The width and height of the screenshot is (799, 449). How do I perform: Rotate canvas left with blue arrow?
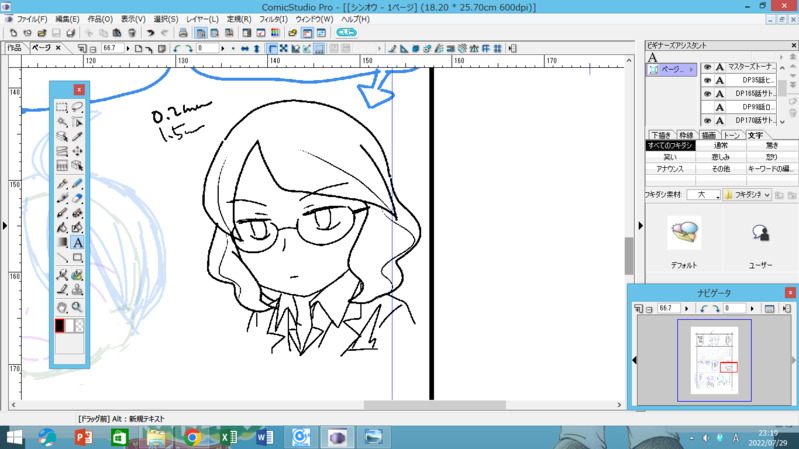[177, 48]
